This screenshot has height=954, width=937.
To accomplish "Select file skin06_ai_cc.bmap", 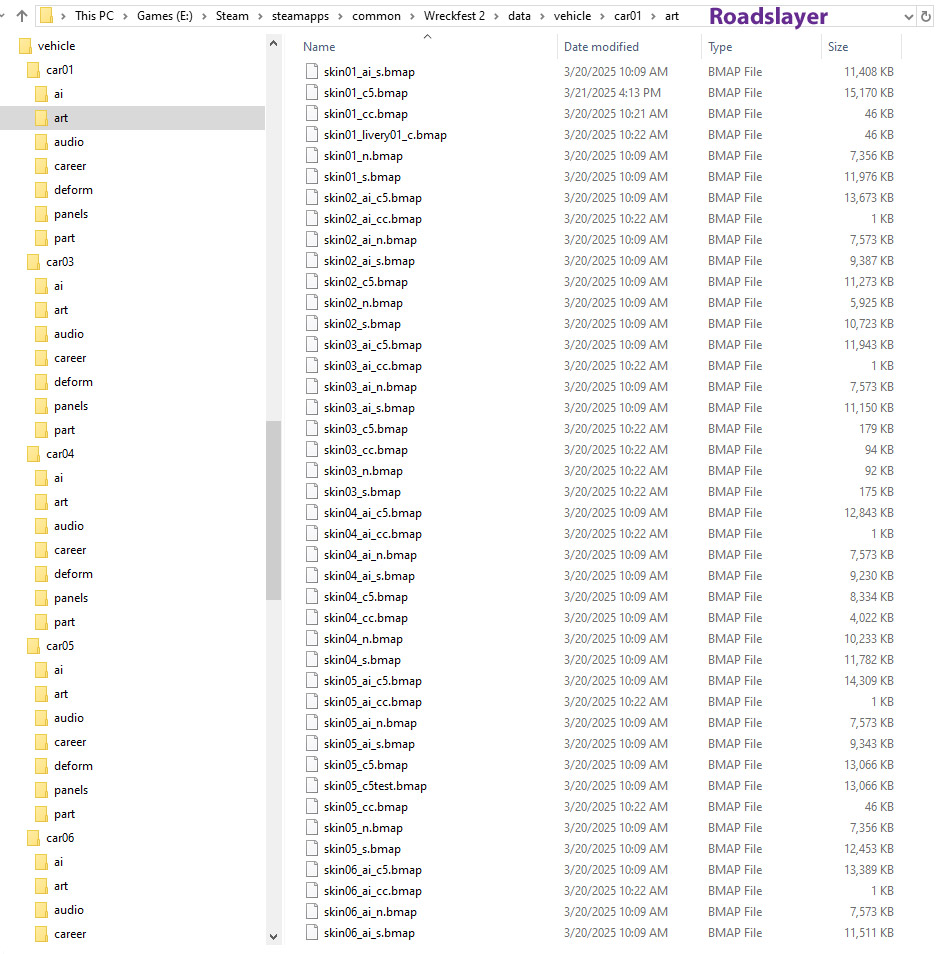I will point(372,891).
